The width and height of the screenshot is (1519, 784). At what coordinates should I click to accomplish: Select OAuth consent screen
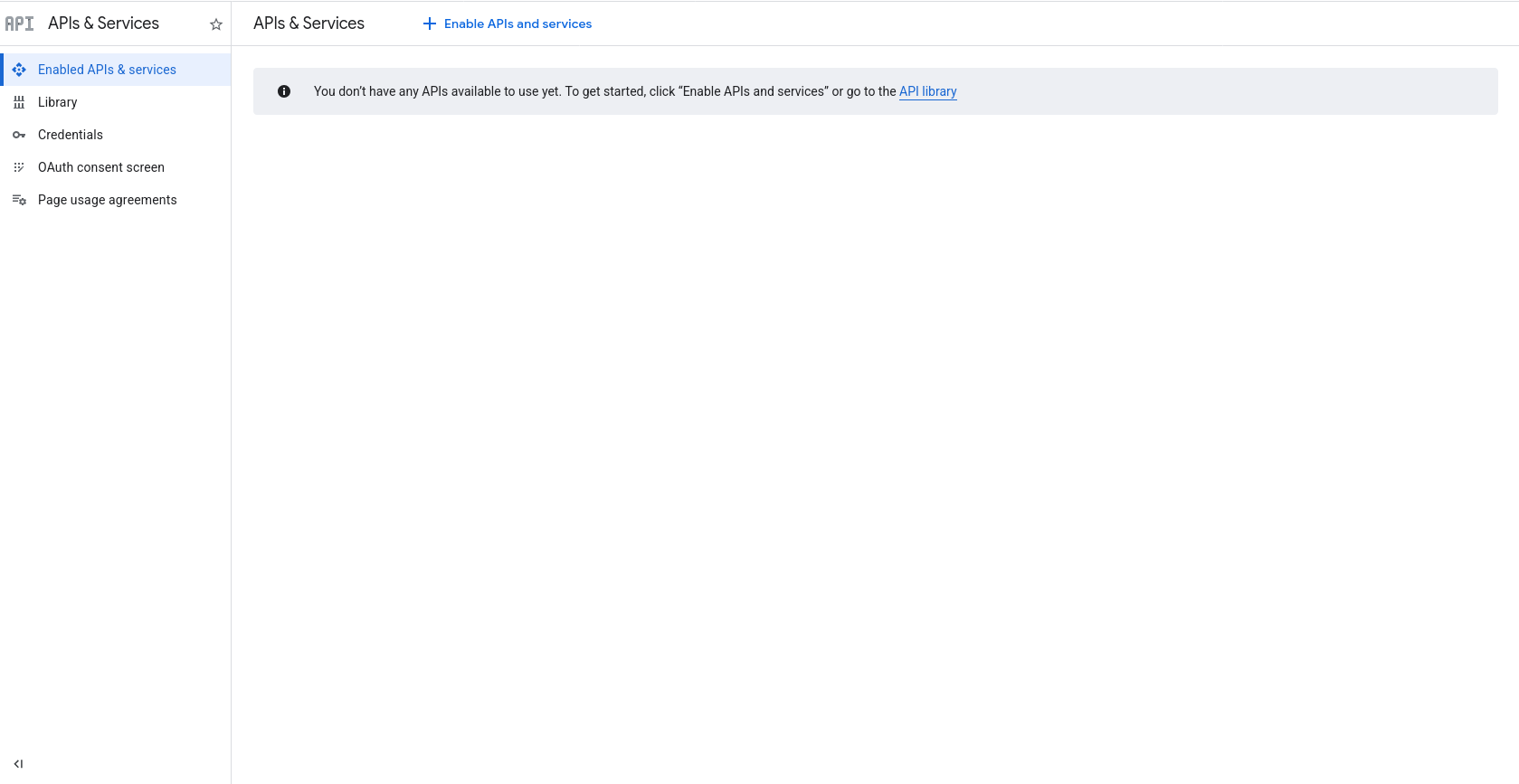tap(116, 167)
